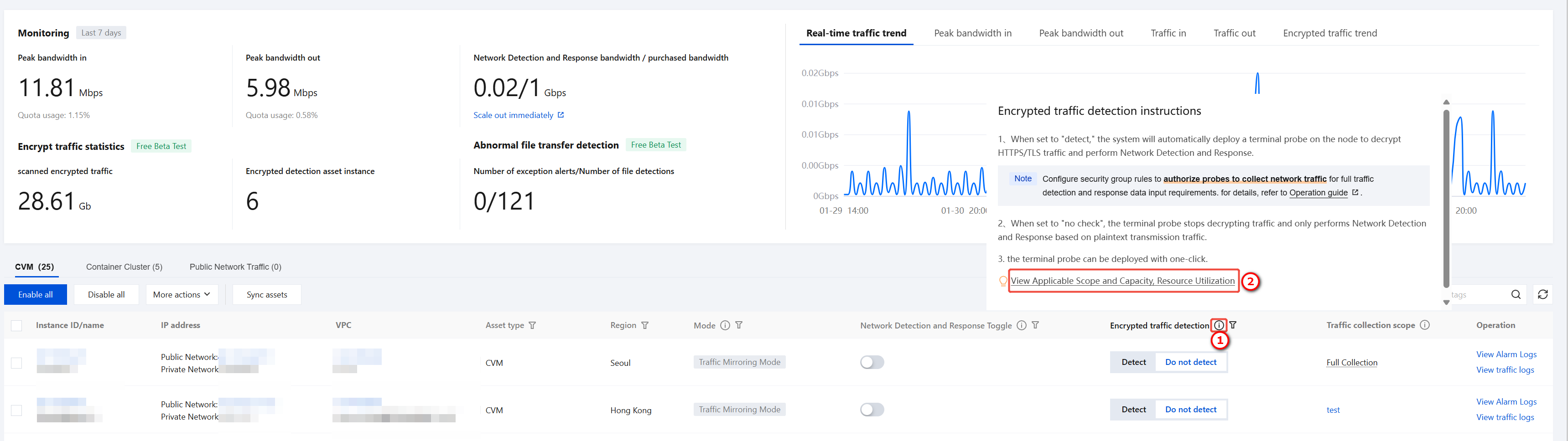
Task: Click Encrypted traffic detection info icon
Action: point(1219,325)
